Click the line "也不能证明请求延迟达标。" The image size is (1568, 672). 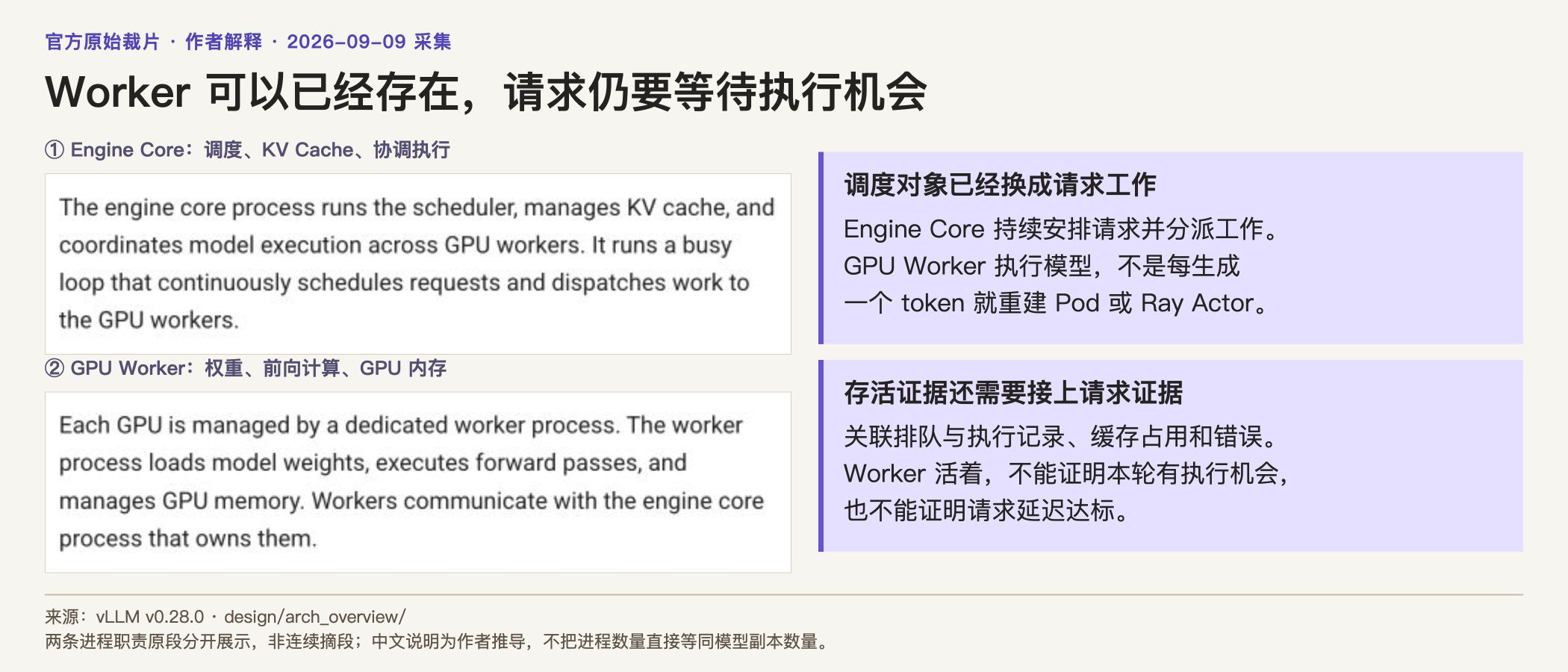coord(987,511)
